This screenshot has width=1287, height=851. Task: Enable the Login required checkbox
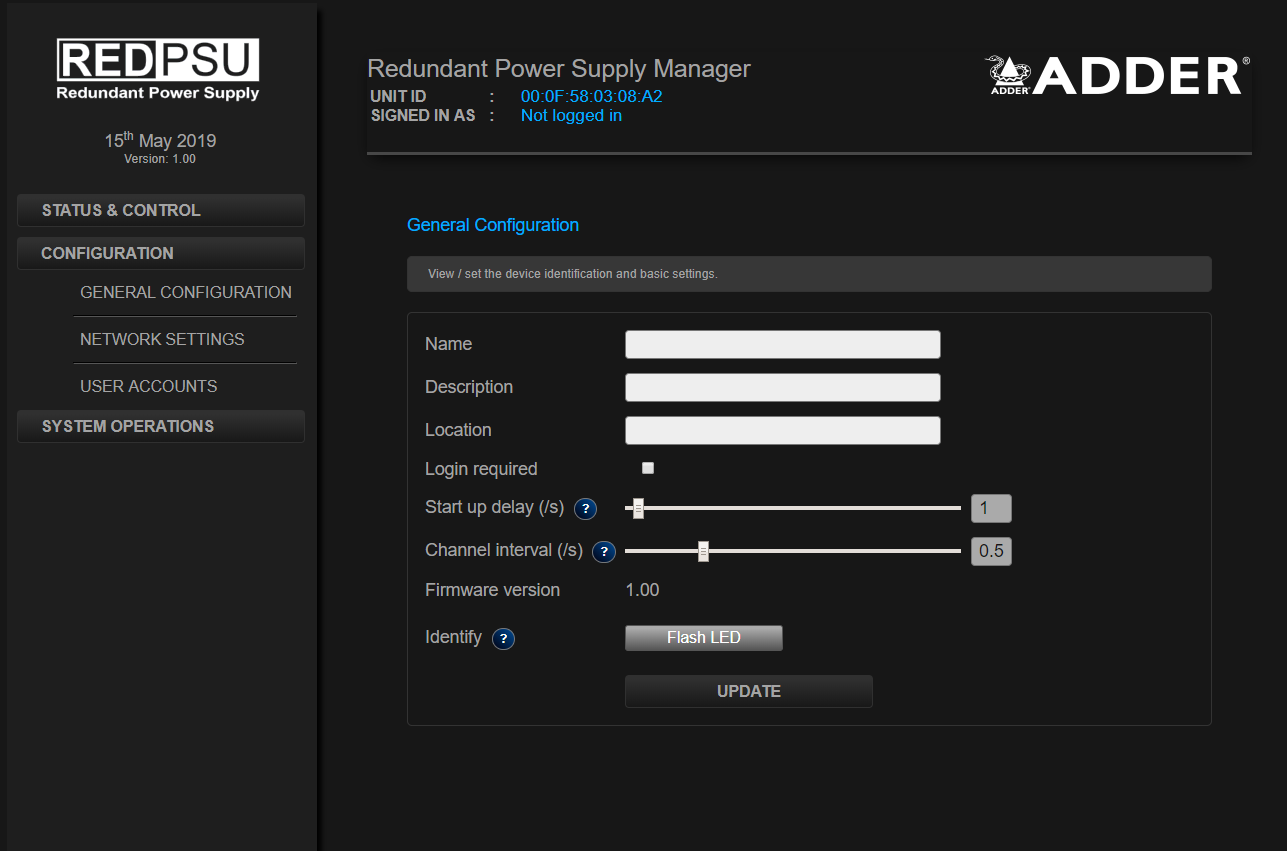(648, 468)
